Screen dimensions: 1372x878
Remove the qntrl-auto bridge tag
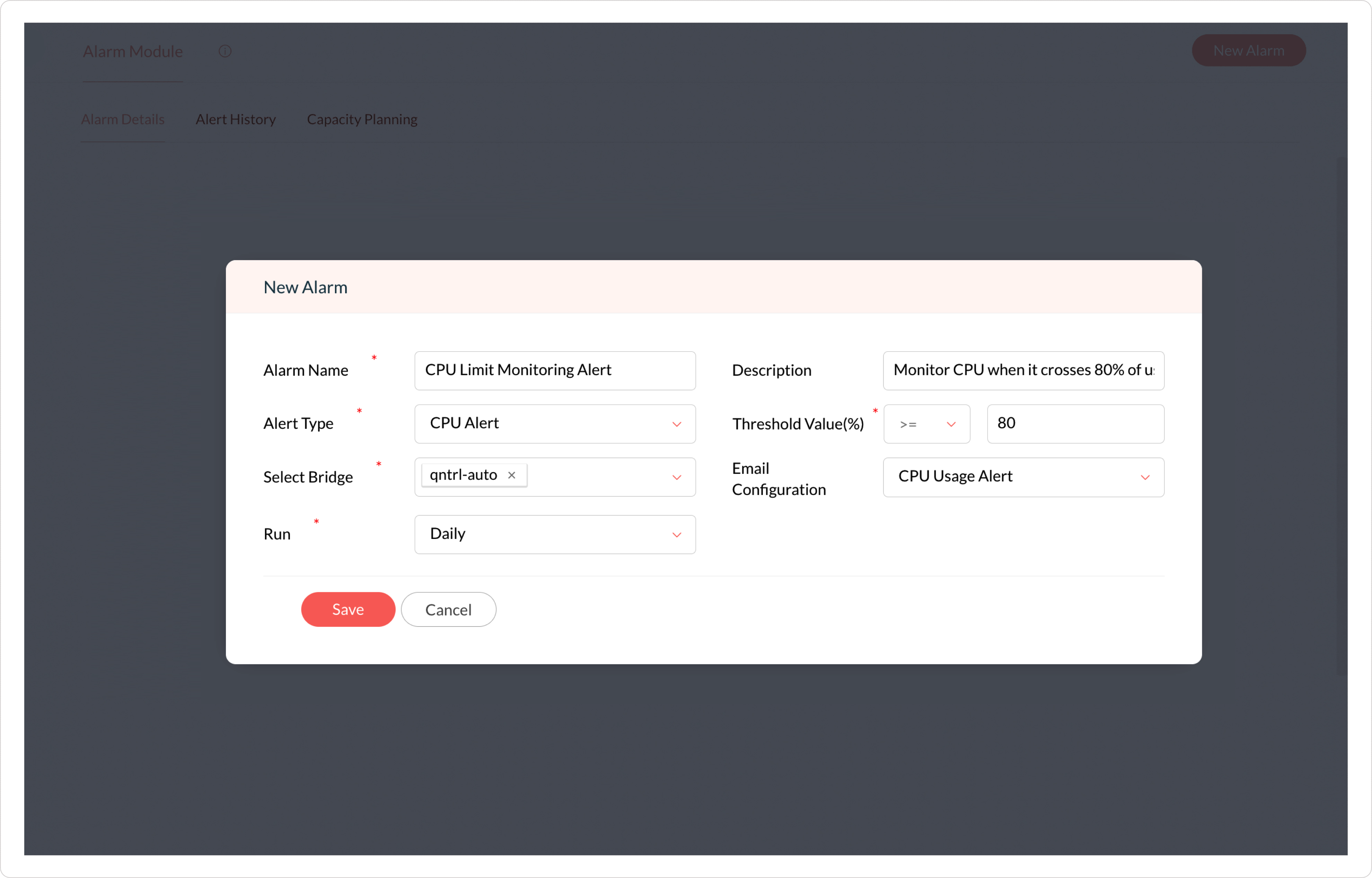pyautogui.click(x=511, y=475)
